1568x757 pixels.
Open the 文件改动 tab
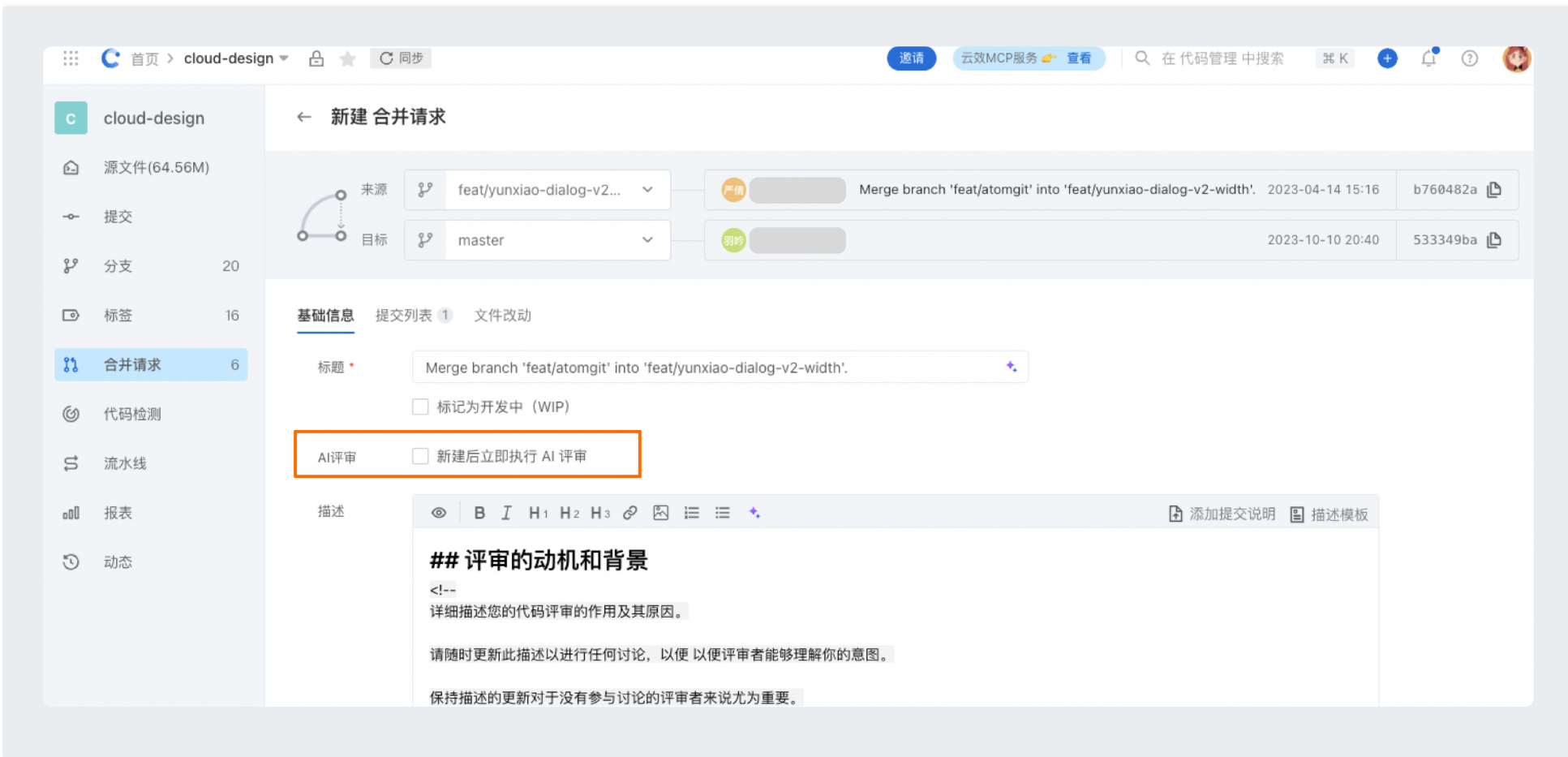pyautogui.click(x=502, y=316)
